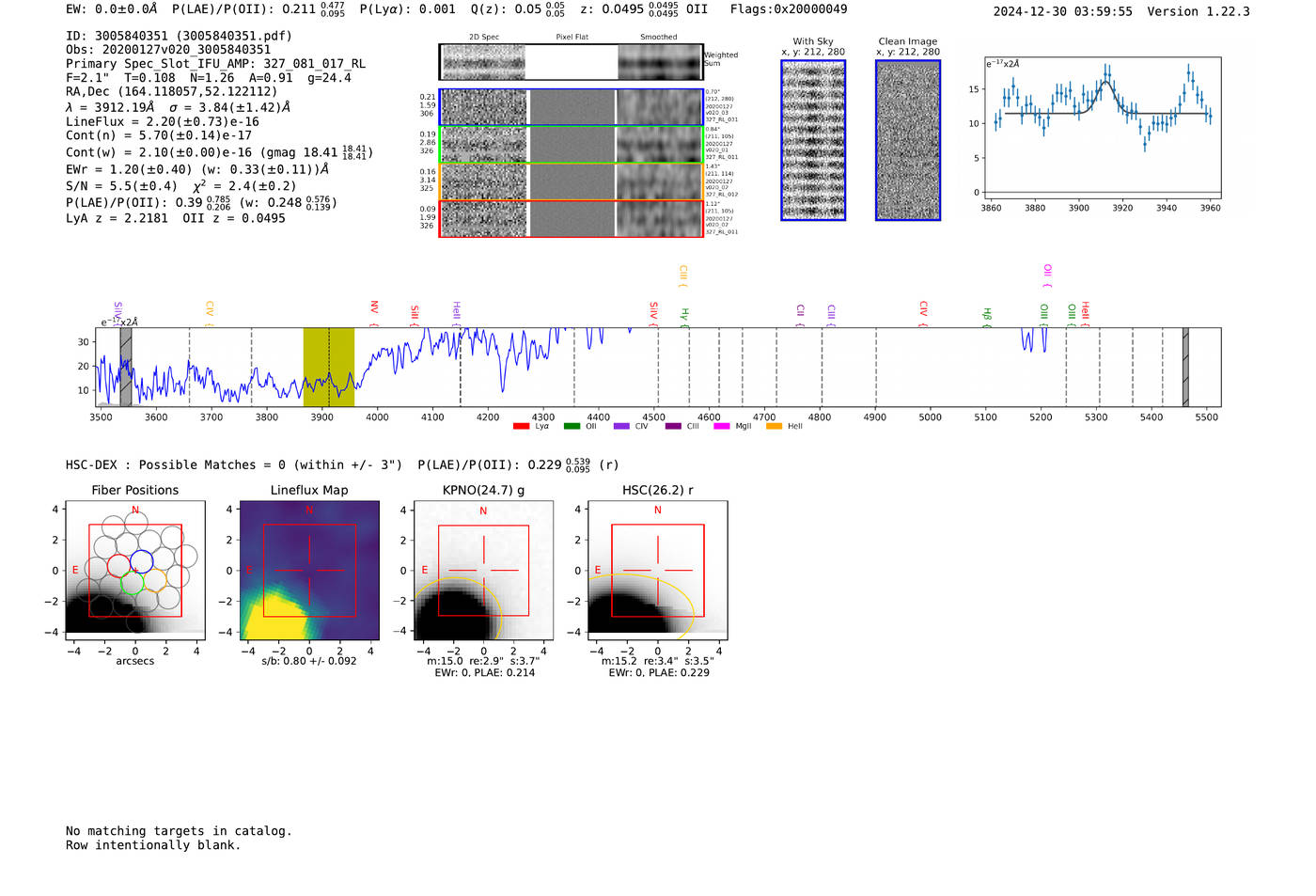Click the red Lyα legend swatch
The width and height of the screenshot is (1316, 896).
coord(521,426)
